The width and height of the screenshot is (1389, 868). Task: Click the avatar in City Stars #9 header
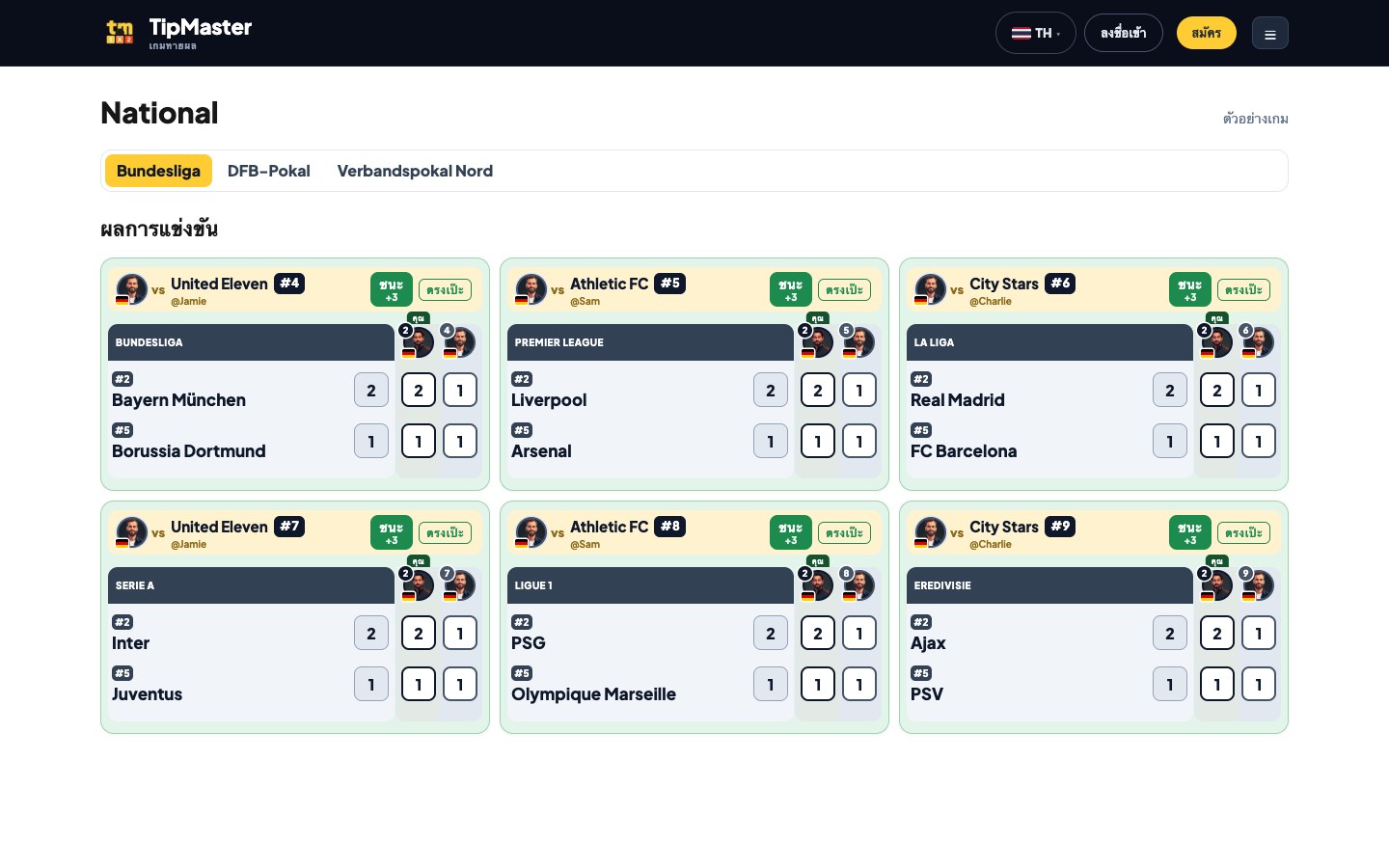[x=930, y=531]
